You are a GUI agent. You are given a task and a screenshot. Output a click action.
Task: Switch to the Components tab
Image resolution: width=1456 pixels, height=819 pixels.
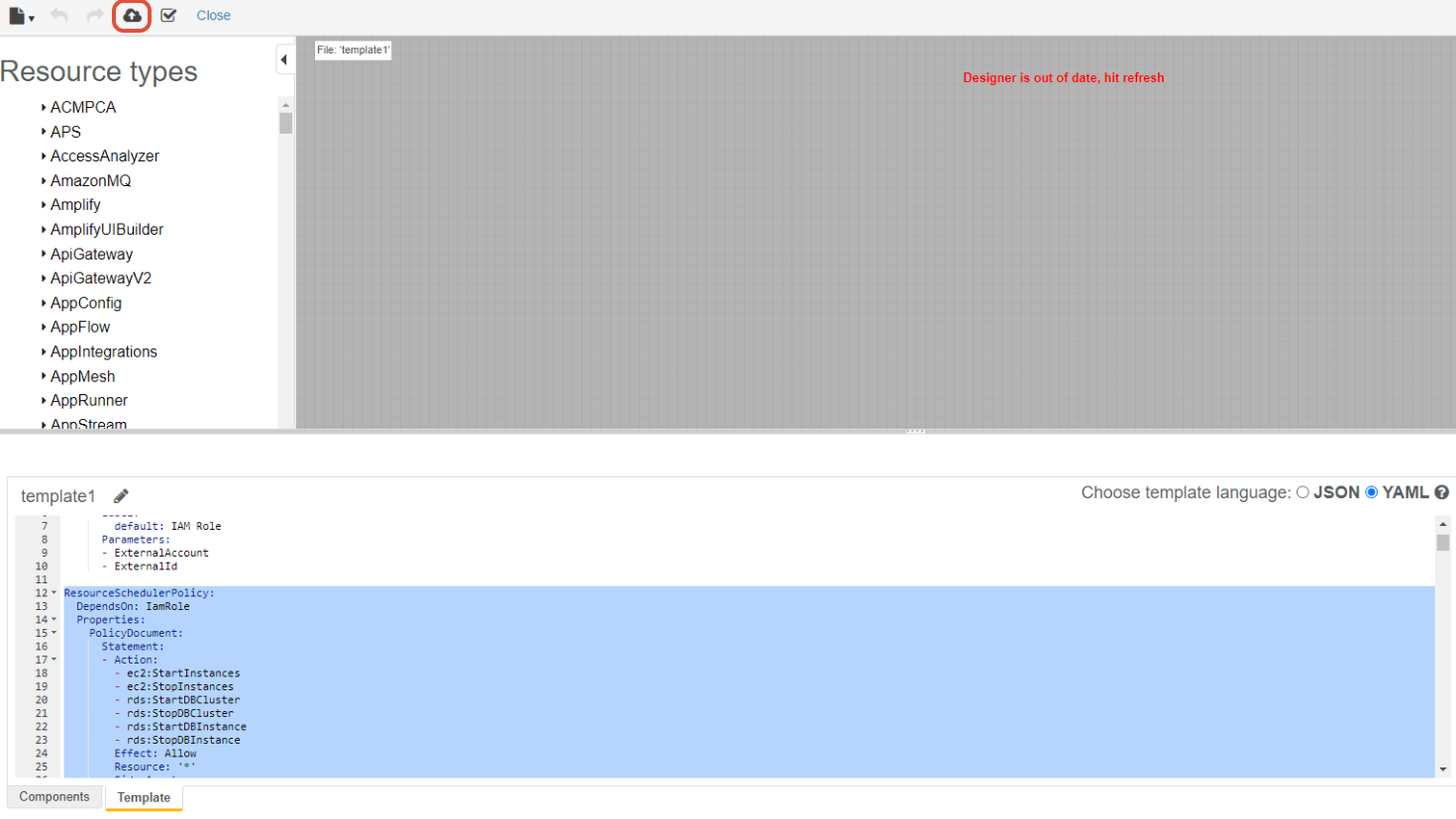[54, 797]
